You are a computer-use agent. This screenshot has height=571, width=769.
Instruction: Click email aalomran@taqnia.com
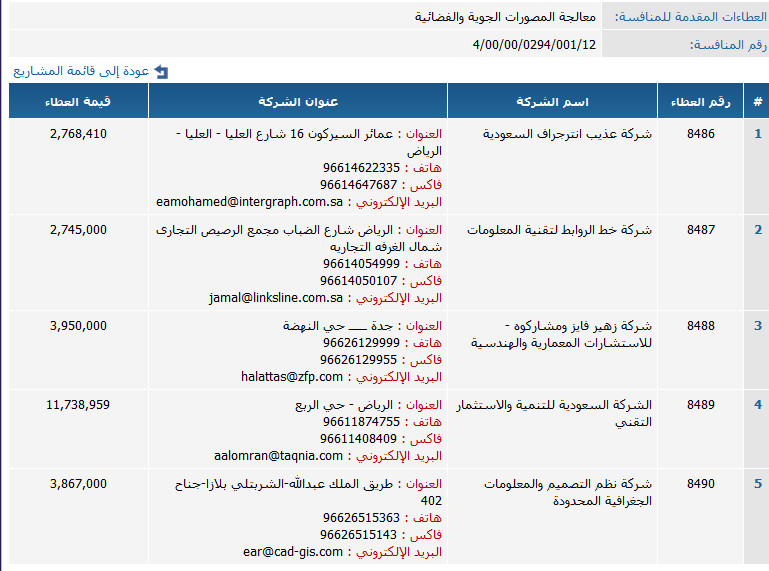point(278,456)
